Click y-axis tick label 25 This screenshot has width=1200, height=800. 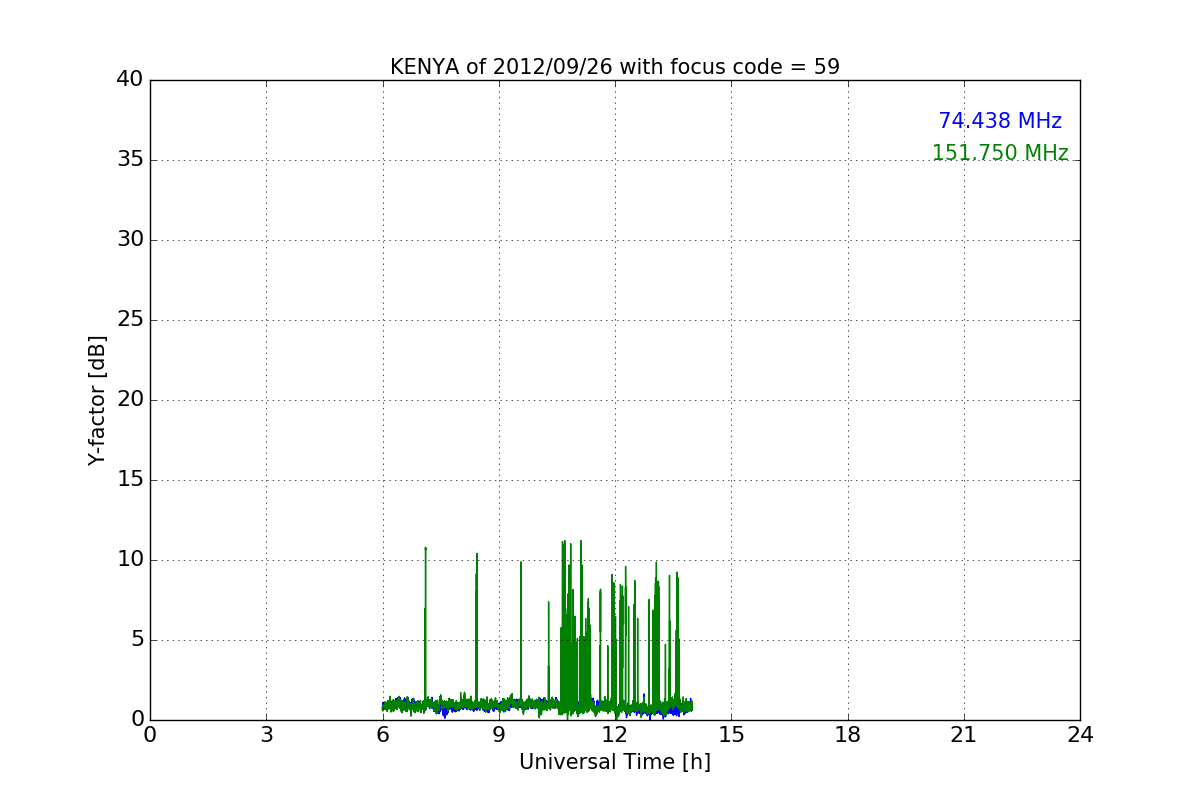[x=130, y=320]
